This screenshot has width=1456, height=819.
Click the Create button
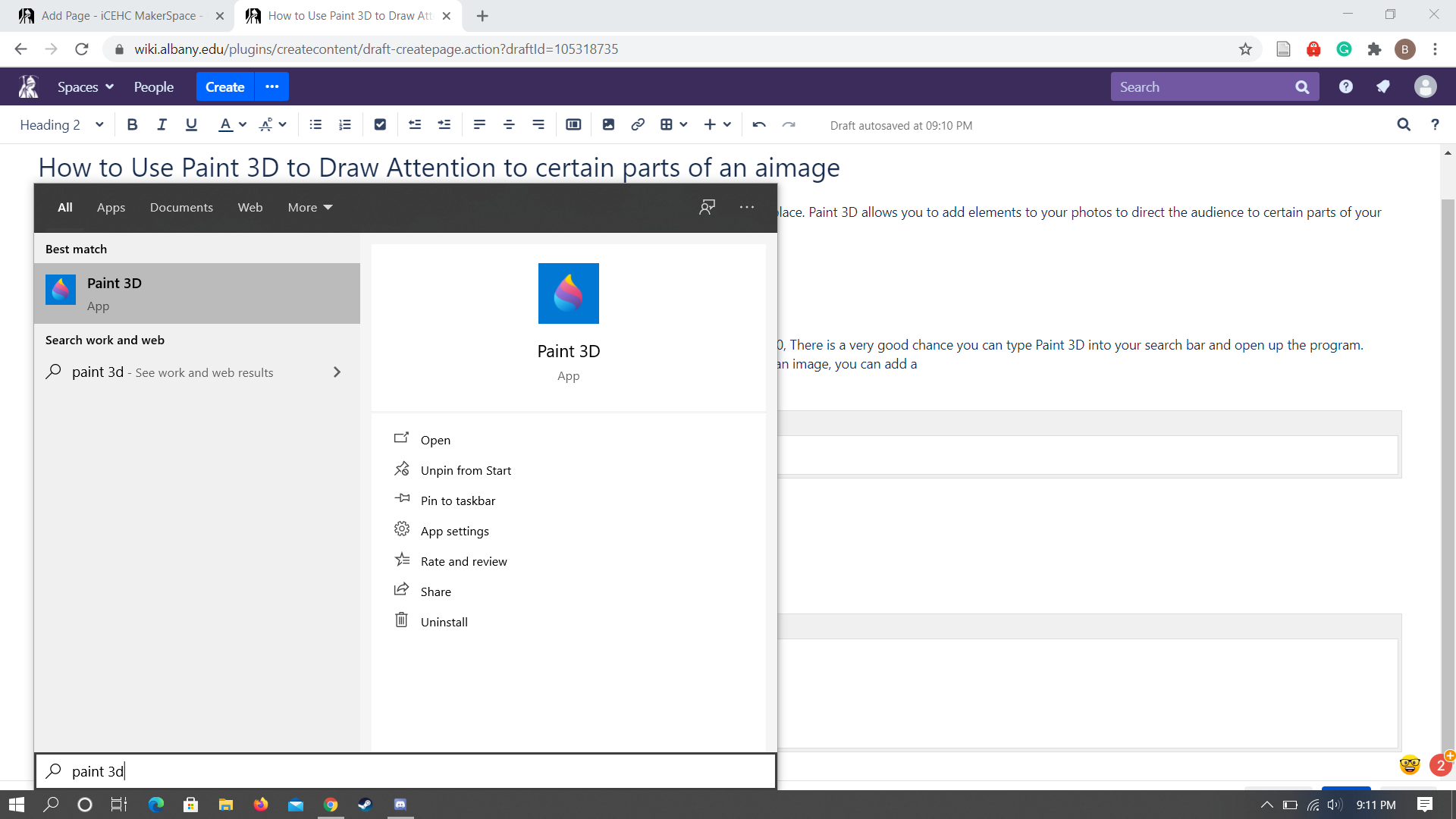pos(225,87)
